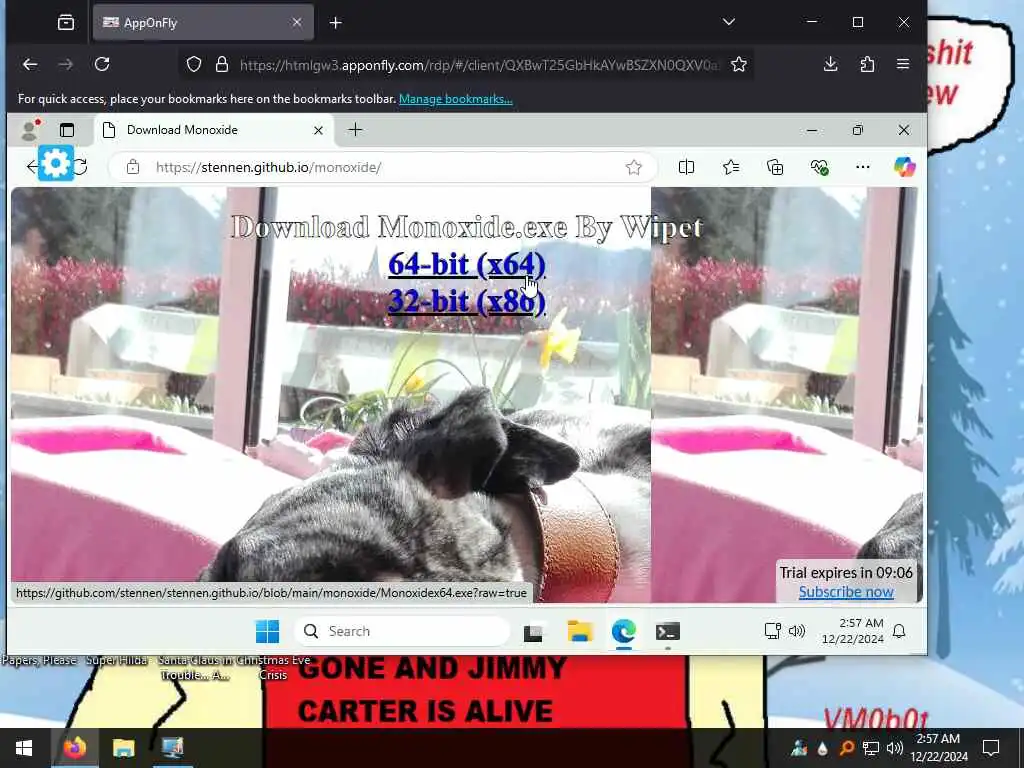Refresh the Edge page
The image size is (1024, 768).
(x=81, y=167)
